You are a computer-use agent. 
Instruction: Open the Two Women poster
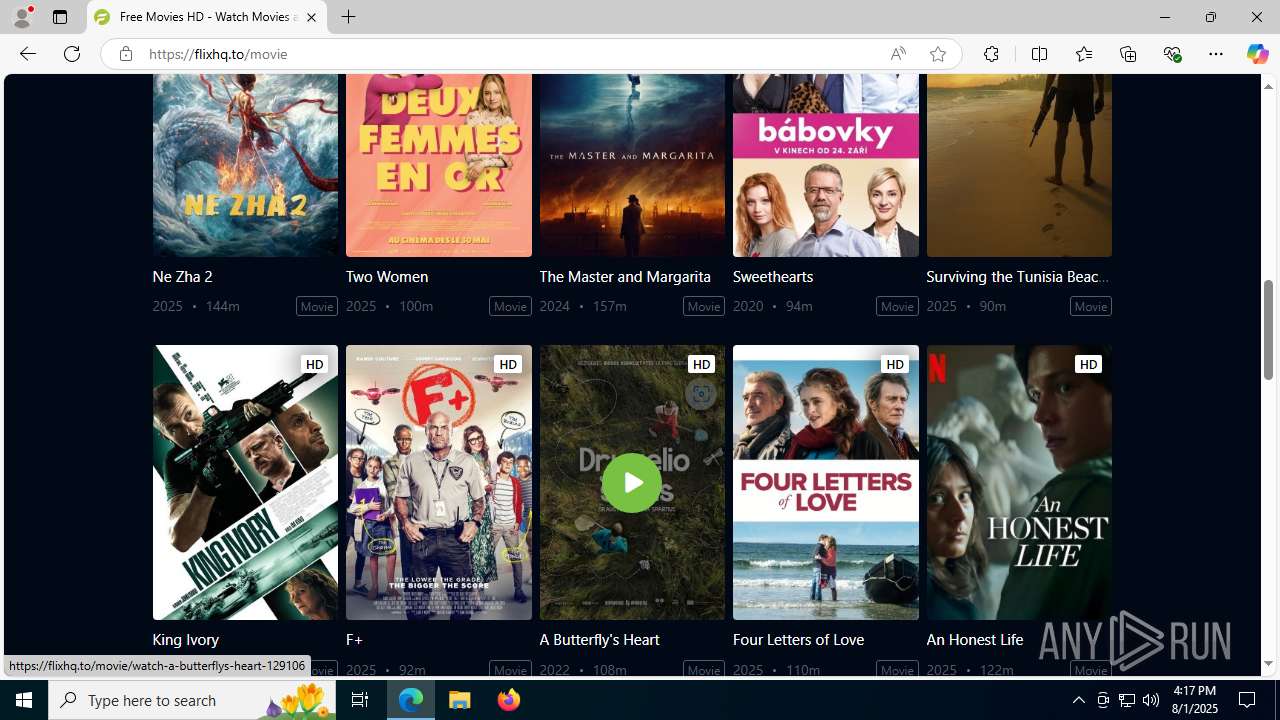(439, 165)
